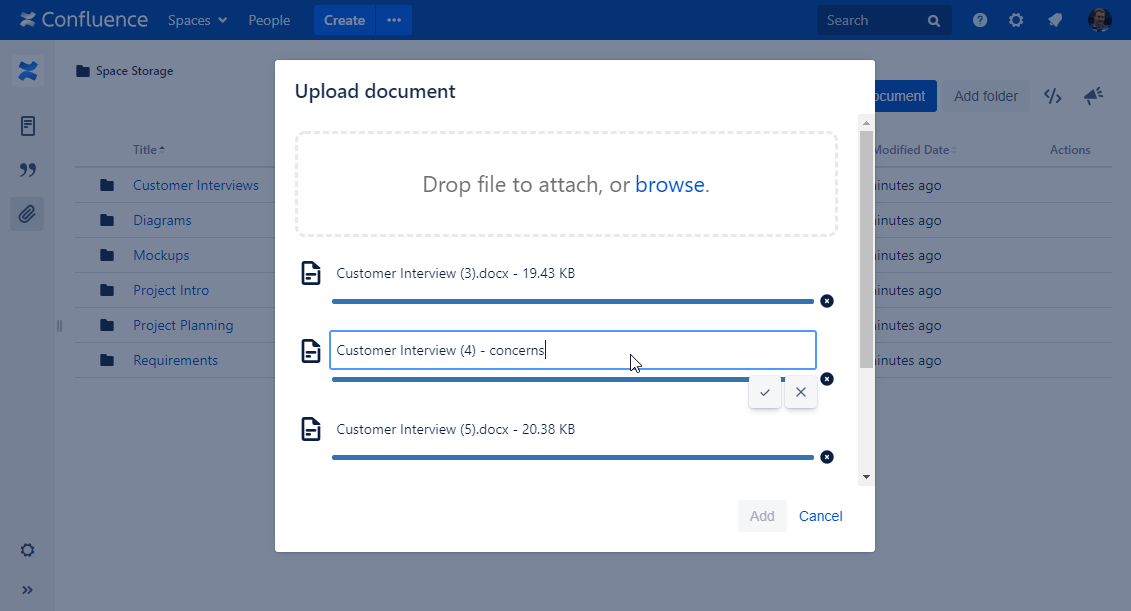This screenshot has height=611, width=1131.
Task: Click the embed code icon
Action: [x=1052, y=96]
